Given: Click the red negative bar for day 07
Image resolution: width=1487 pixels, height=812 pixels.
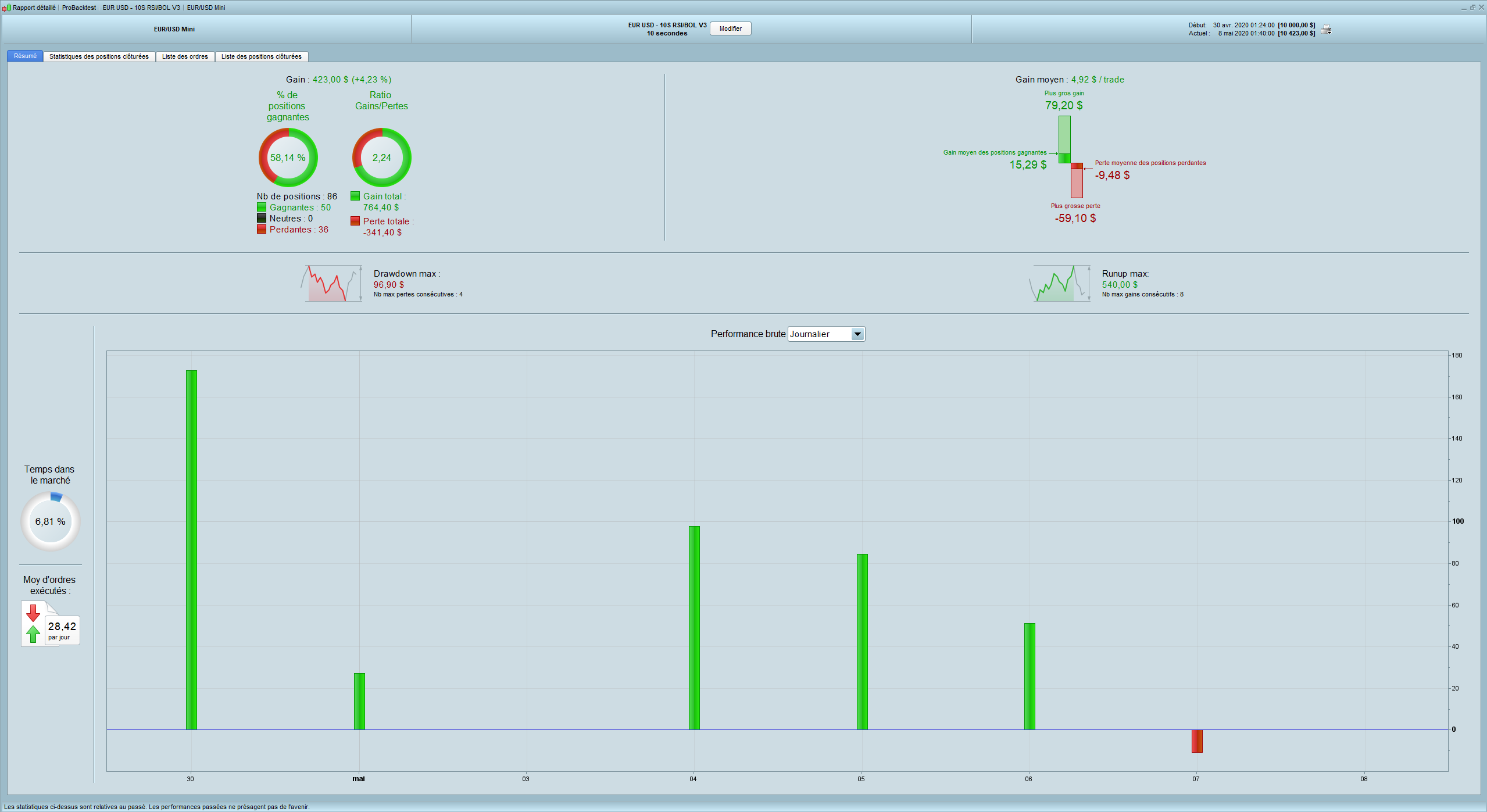Looking at the screenshot, I should 1197,741.
